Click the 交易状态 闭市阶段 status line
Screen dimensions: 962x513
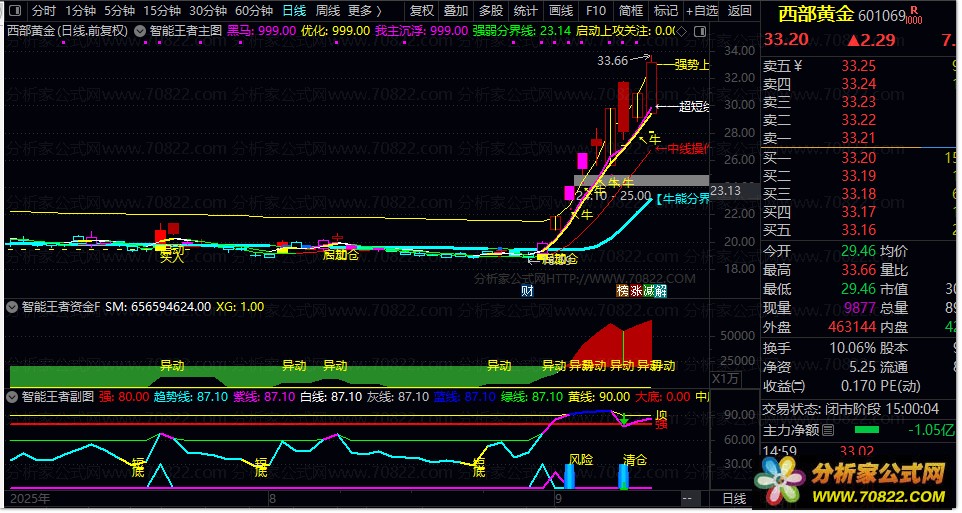850,409
